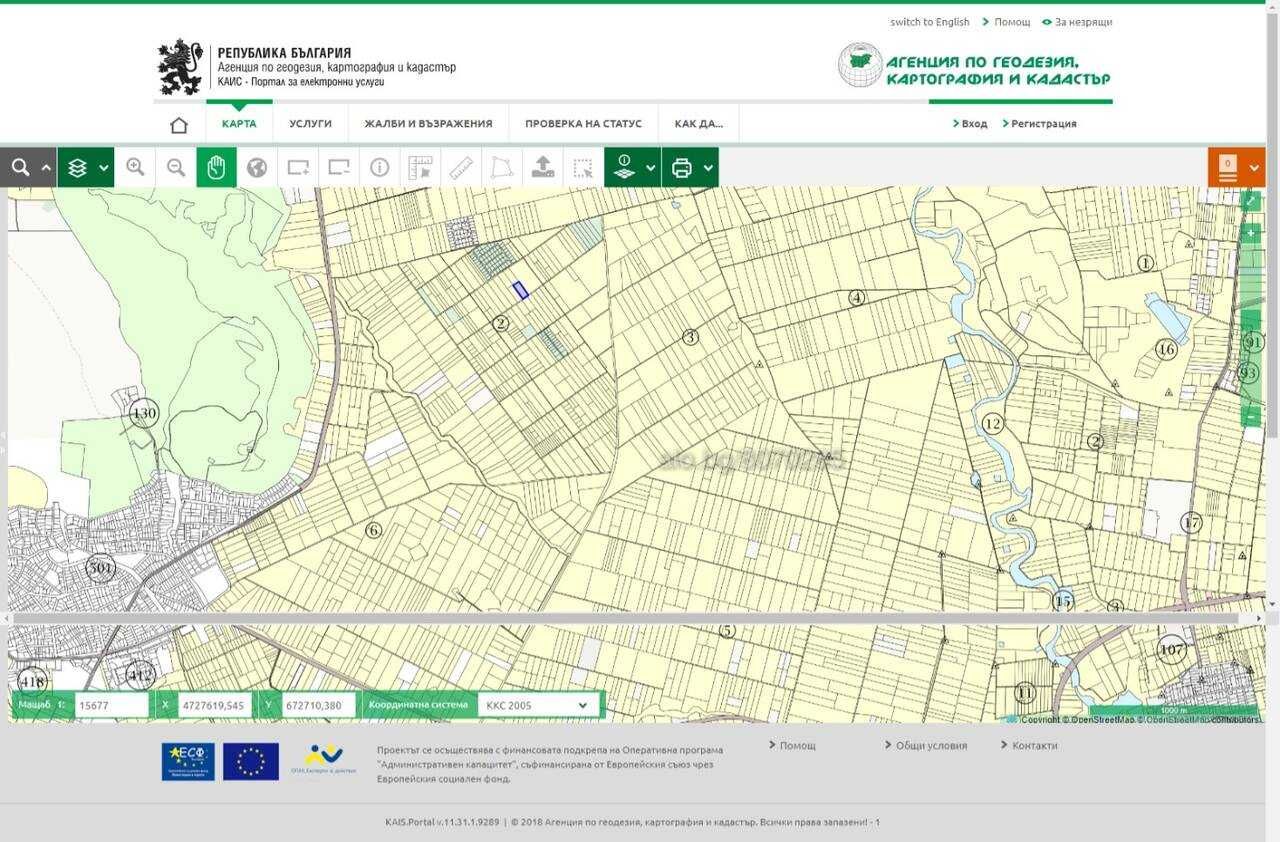Screen dimensions: 1280x842
Task: Select the dashed rectangle selection tool
Action: (583, 168)
